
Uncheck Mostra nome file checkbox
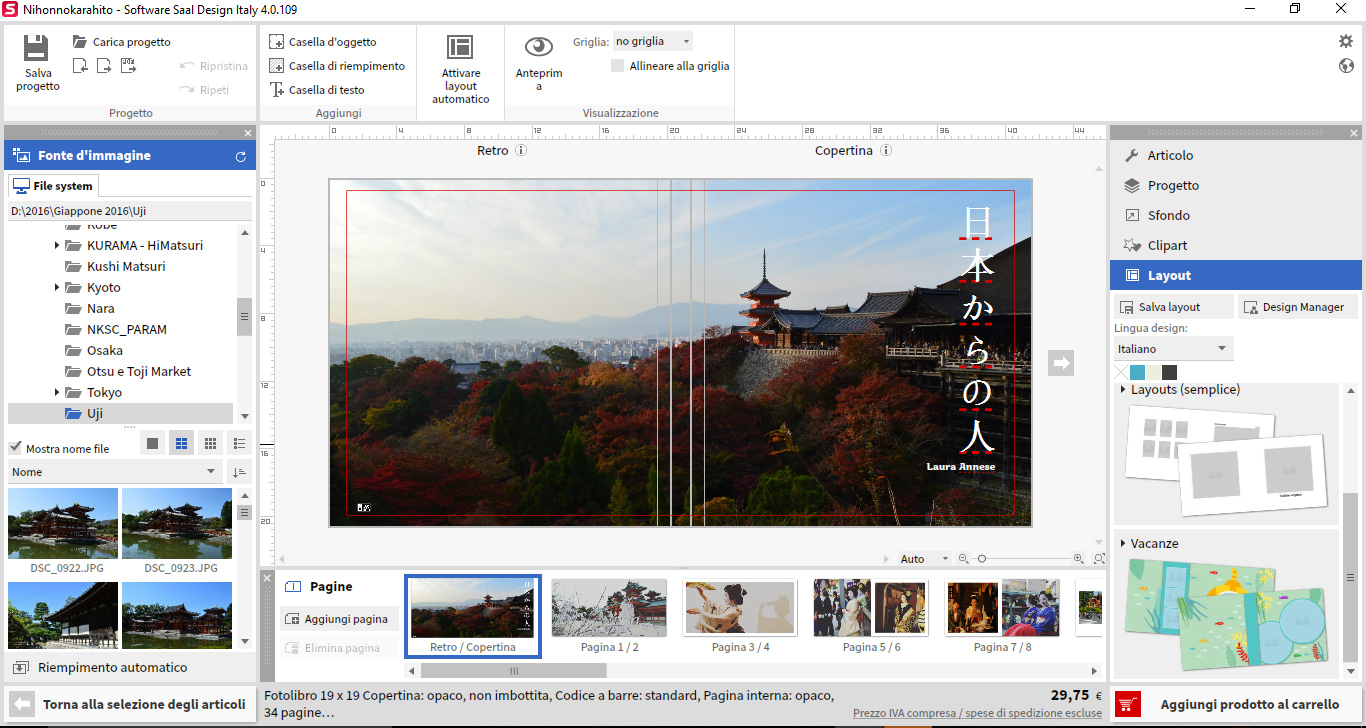pos(15,448)
